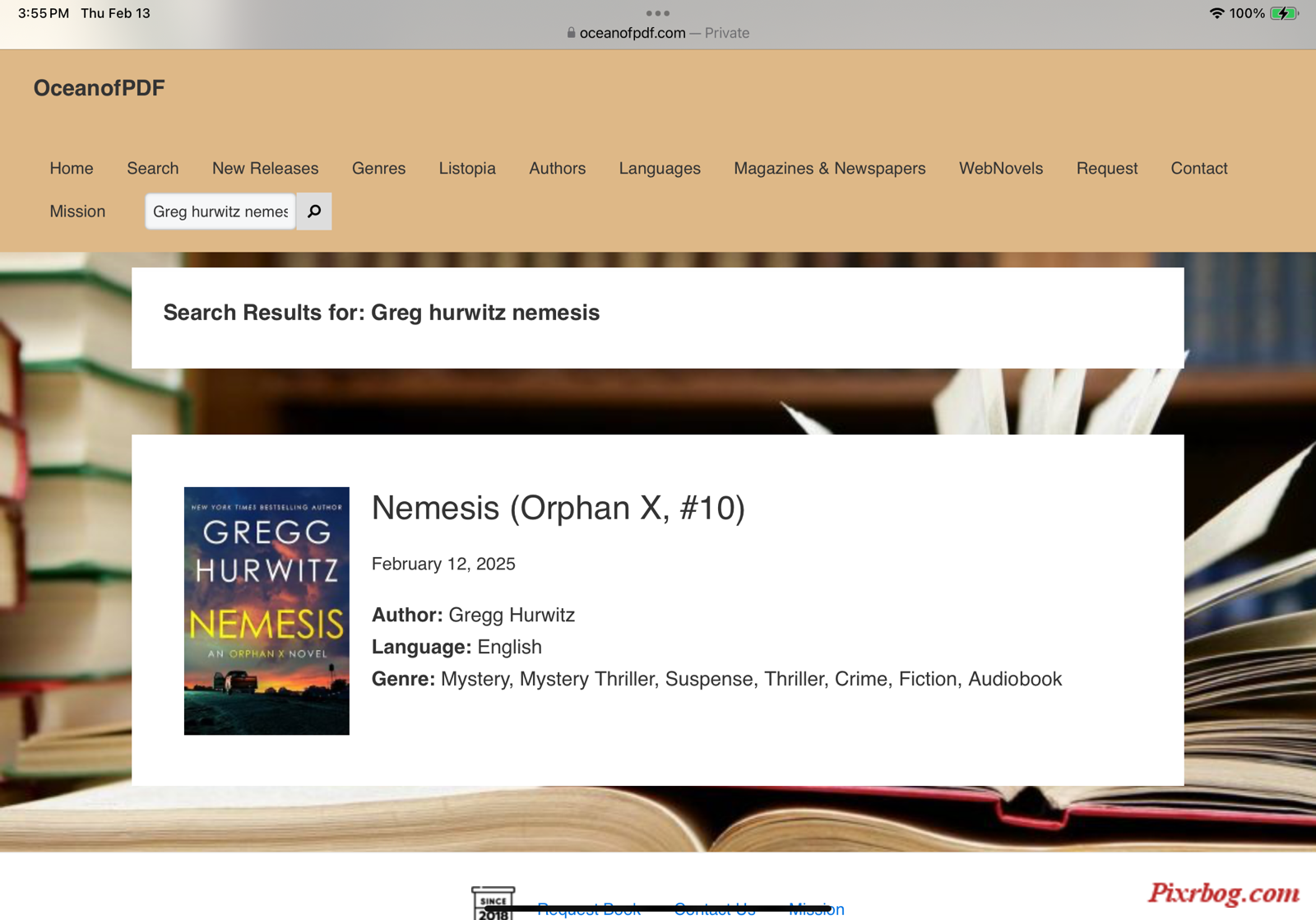The image size is (1316, 920).
Task: Select the date February 12, 2025
Action: click(443, 564)
